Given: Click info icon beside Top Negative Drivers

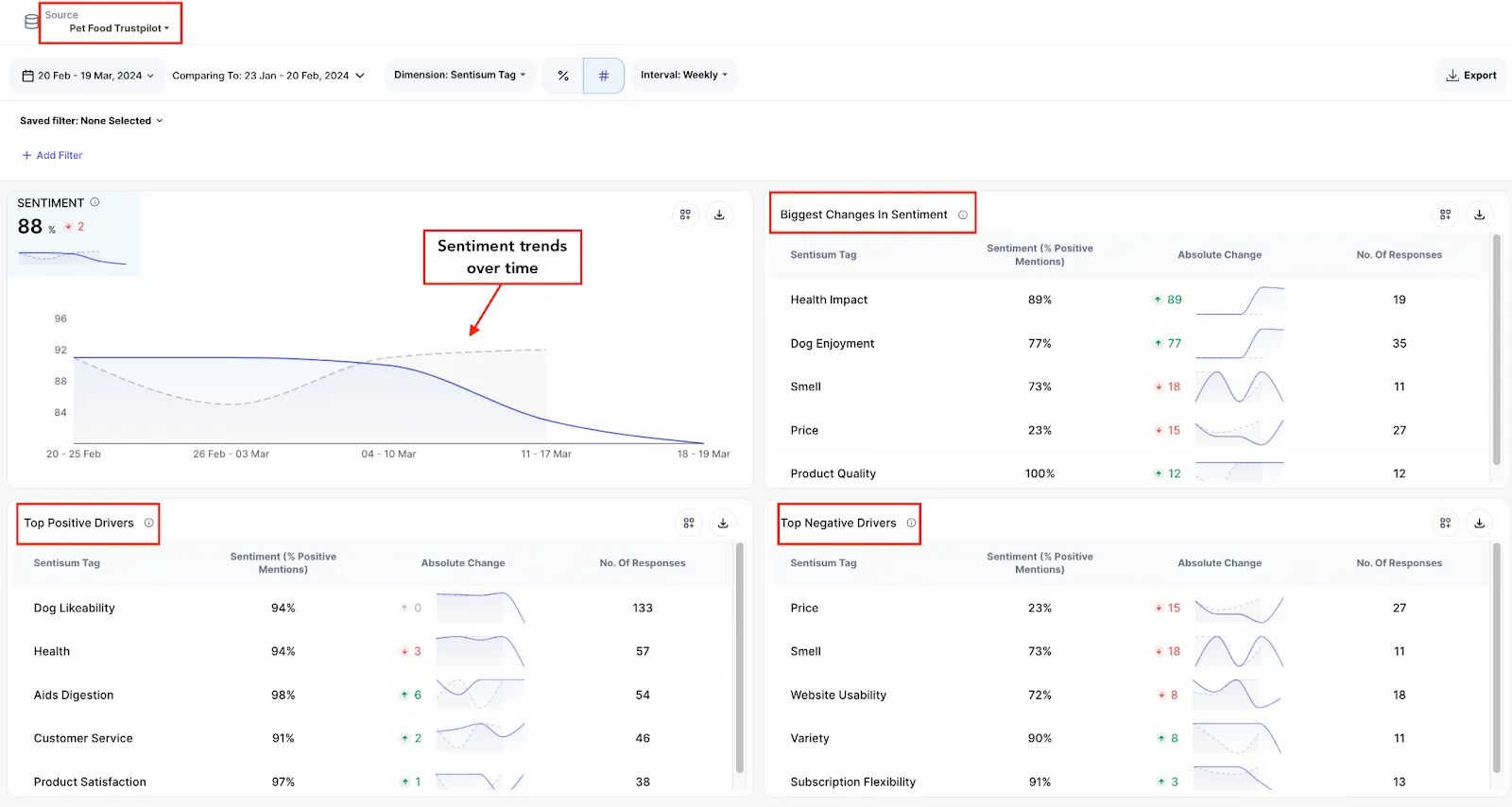Looking at the screenshot, I should pos(911,523).
